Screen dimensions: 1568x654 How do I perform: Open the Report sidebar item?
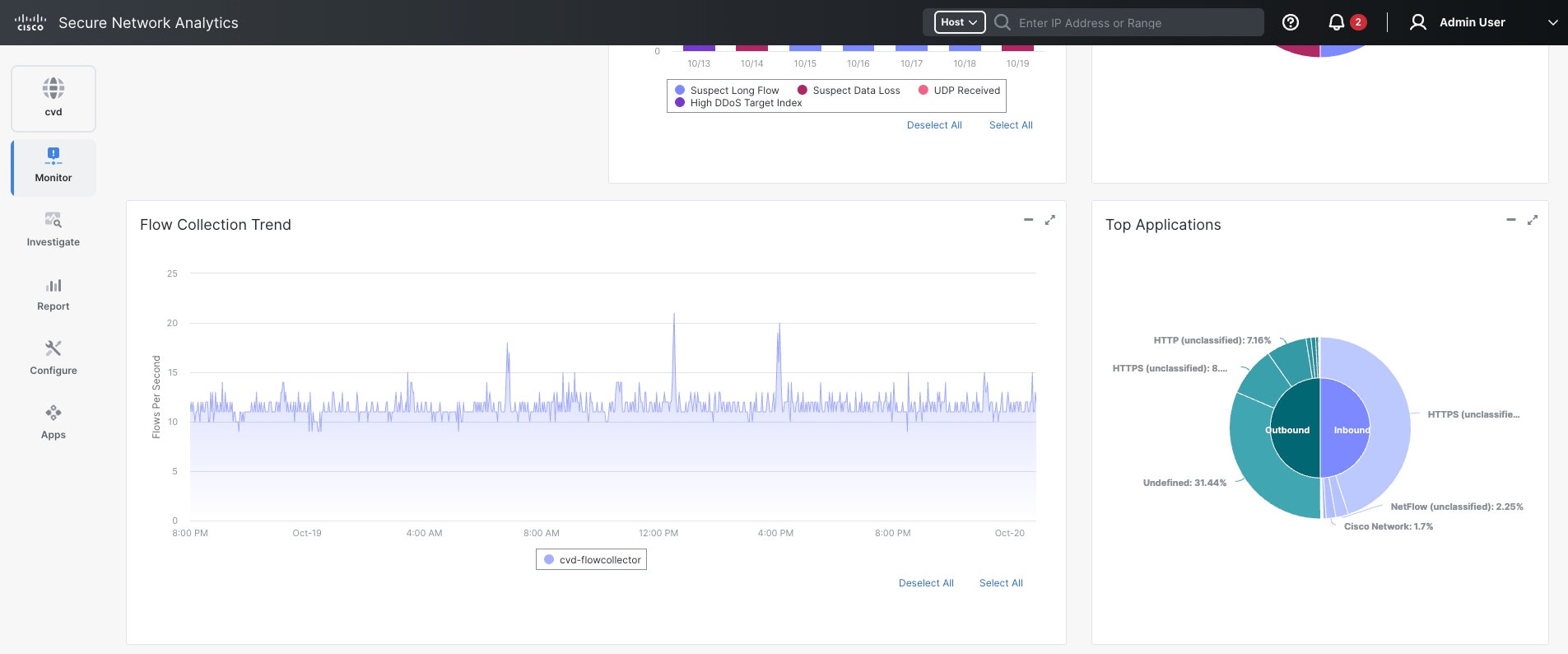pyautogui.click(x=54, y=294)
